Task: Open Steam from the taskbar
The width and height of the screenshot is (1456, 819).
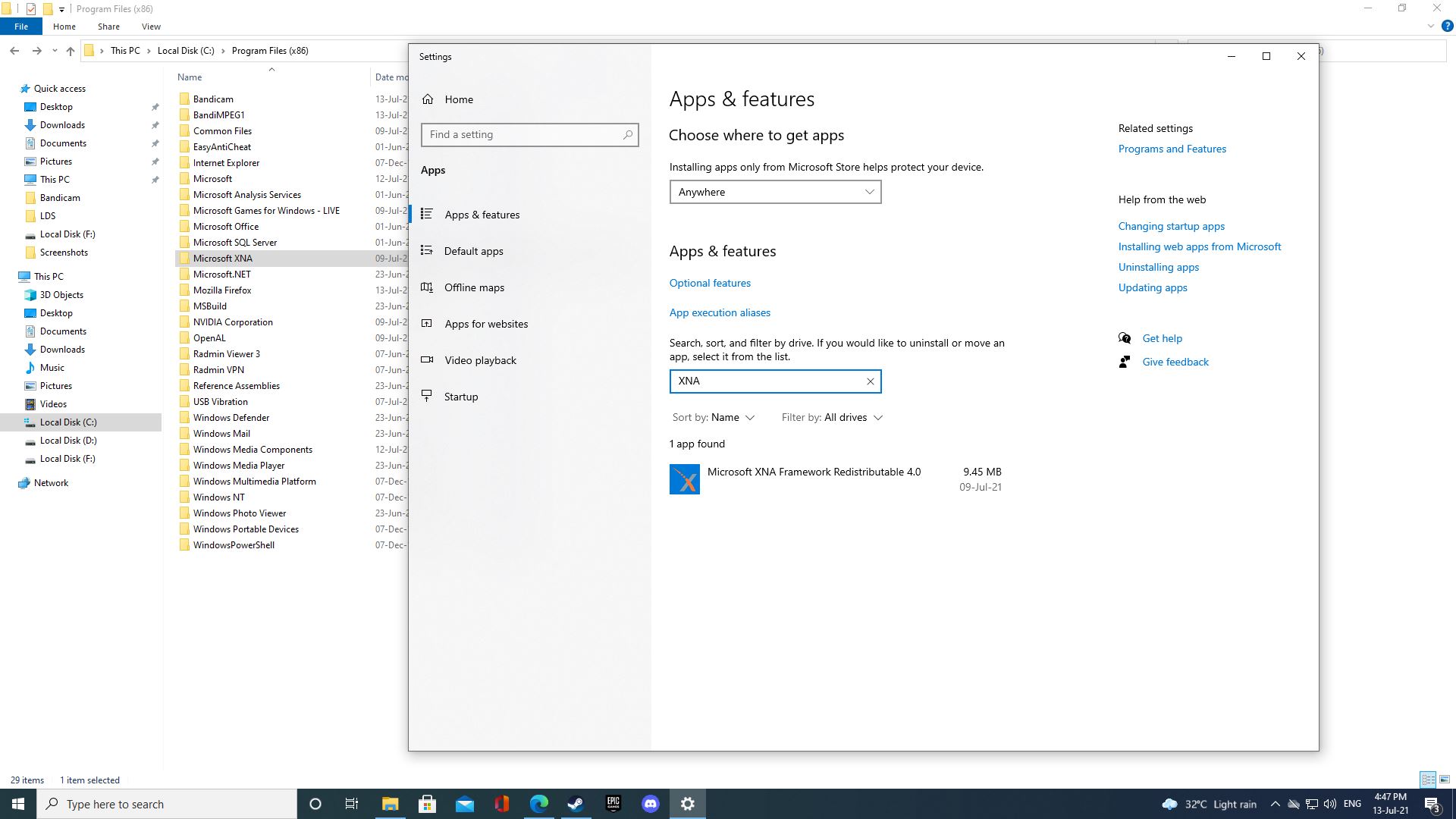Action: point(576,804)
